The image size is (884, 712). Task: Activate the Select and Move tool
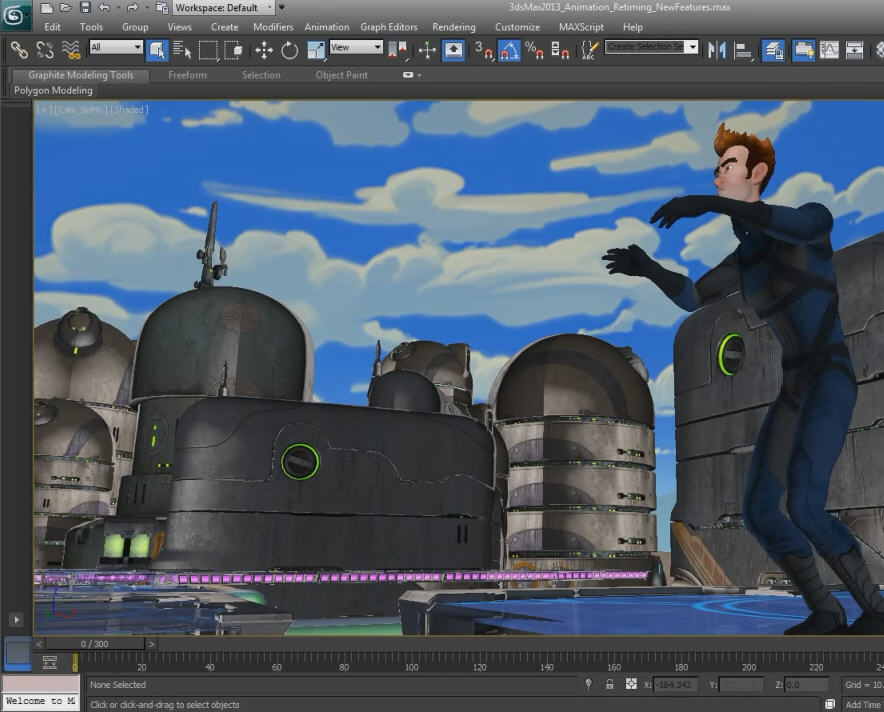click(264, 49)
